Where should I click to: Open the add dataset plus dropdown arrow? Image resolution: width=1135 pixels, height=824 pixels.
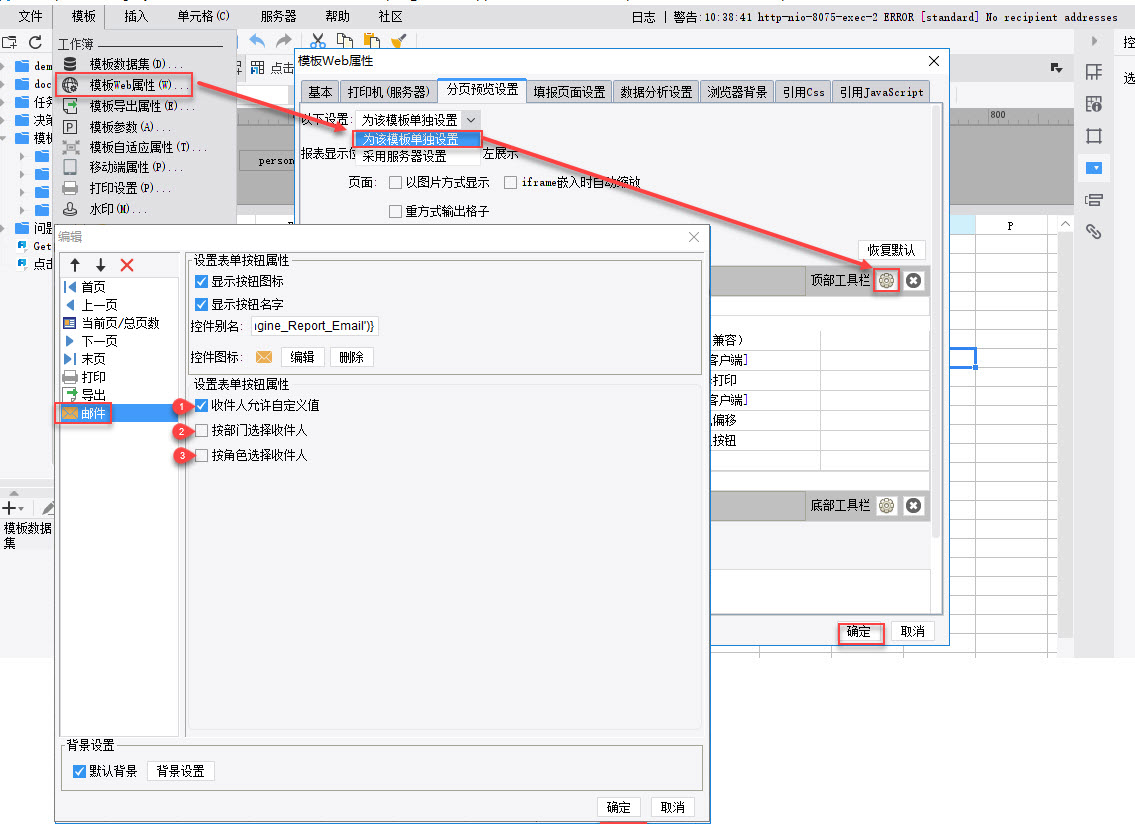21,508
